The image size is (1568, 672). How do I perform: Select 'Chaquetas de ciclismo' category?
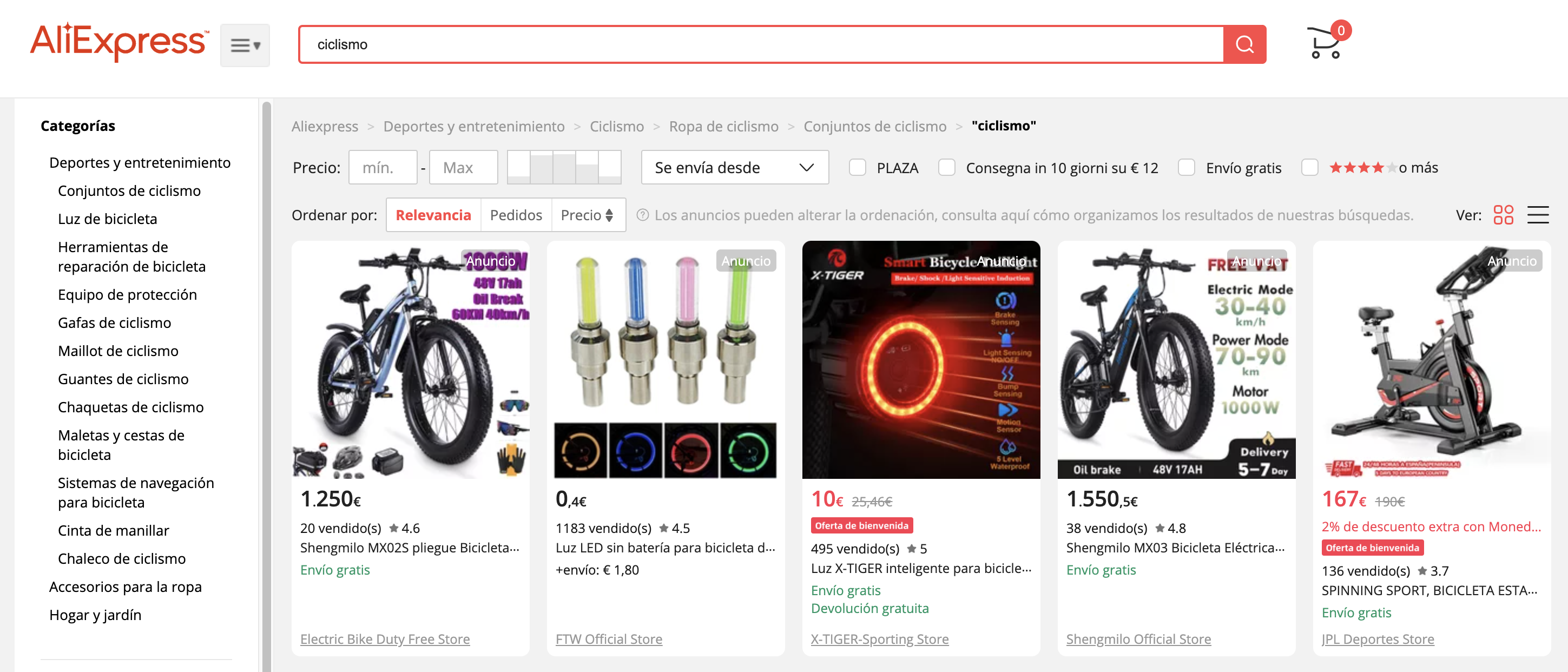[x=130, y=407]
